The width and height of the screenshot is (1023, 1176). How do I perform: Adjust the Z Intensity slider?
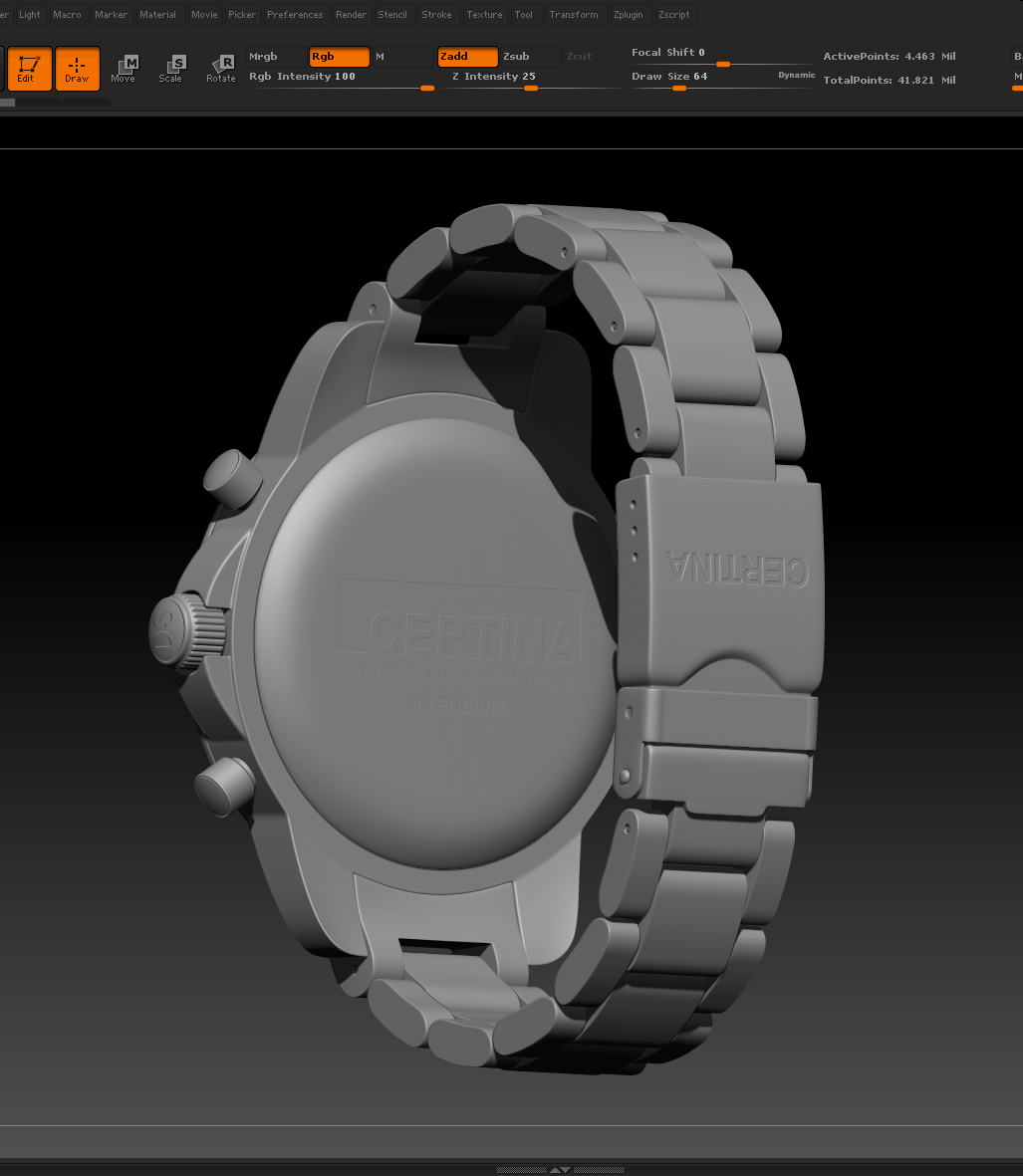[x=531, y=79]
